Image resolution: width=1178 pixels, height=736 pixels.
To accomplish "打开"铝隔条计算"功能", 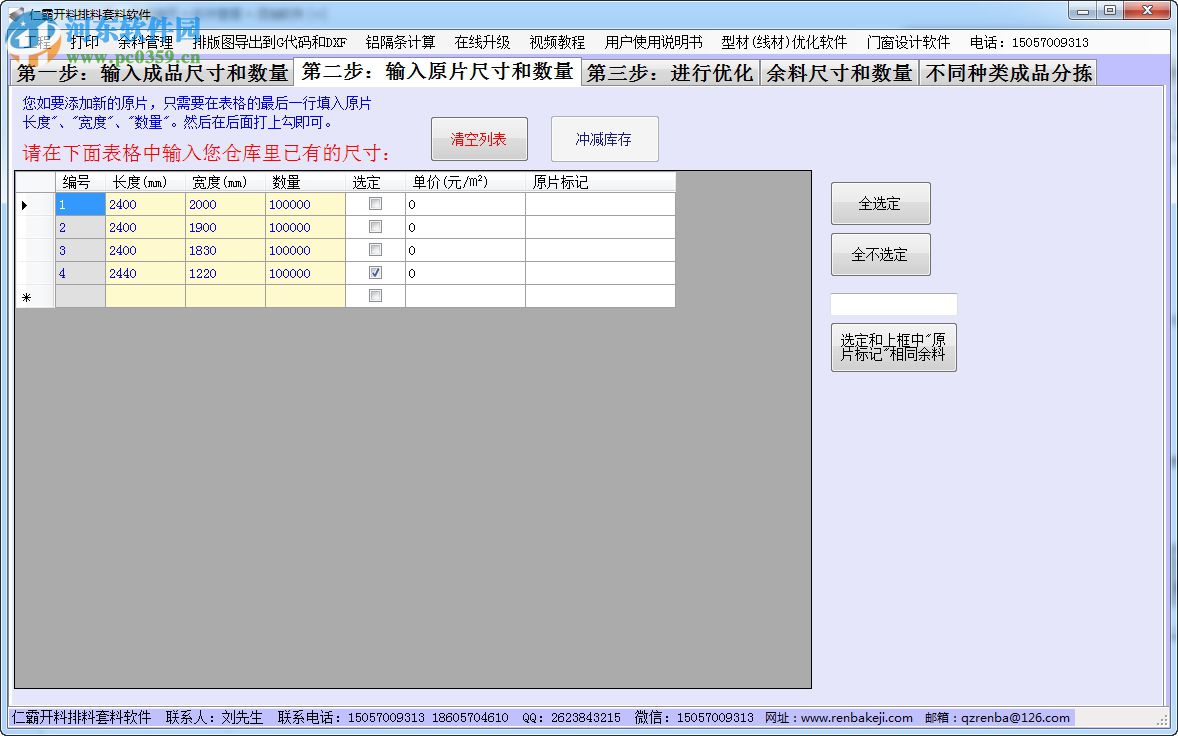I will (402, 43).
